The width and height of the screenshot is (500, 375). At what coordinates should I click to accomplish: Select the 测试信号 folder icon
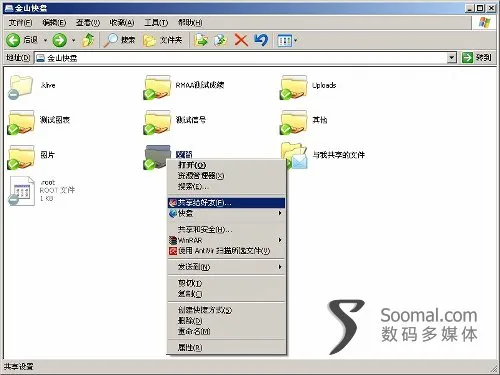pos(157,122)
